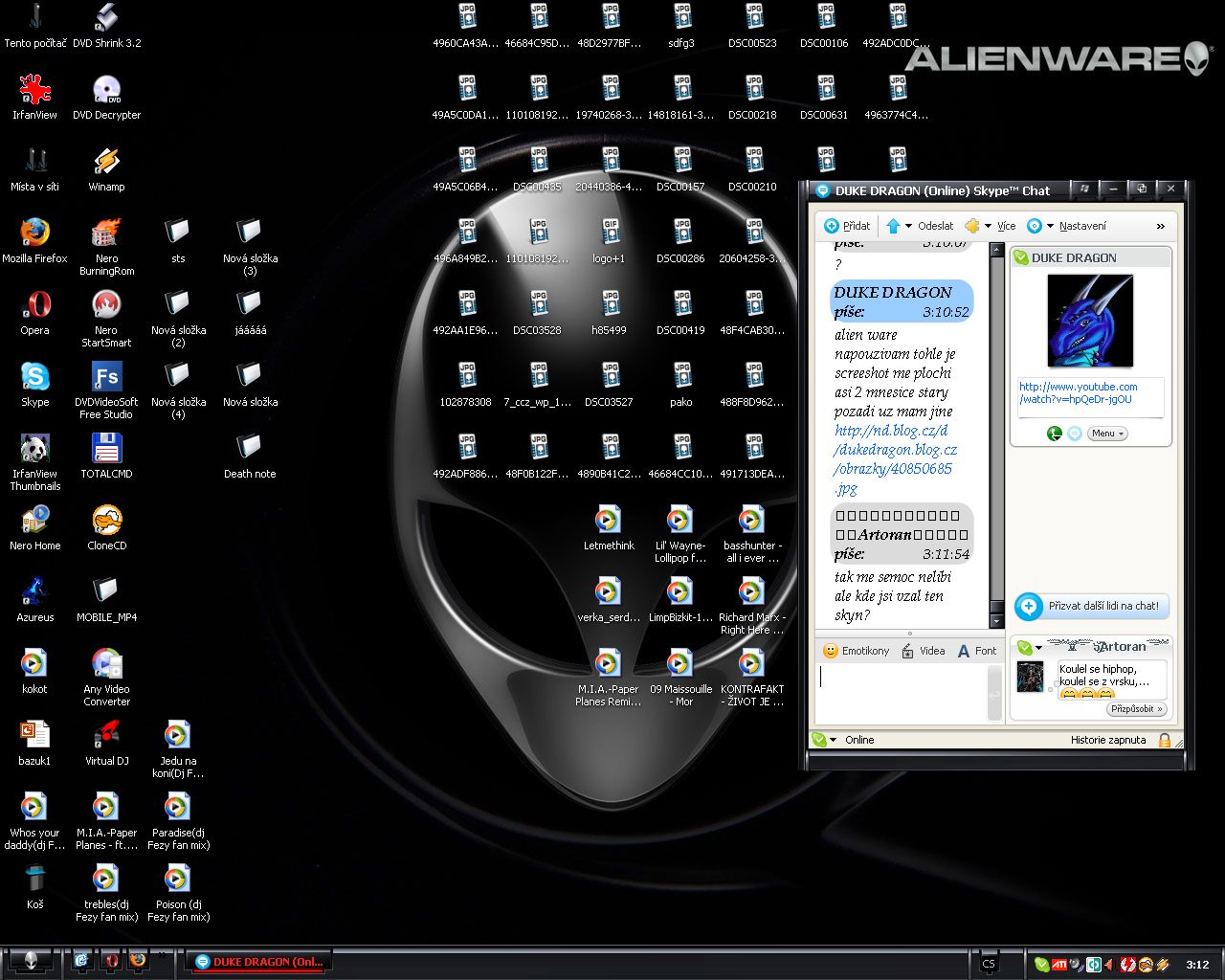Expand the Nastavení dropdown arrow
1225x980 pixels.
point(1050,227)
